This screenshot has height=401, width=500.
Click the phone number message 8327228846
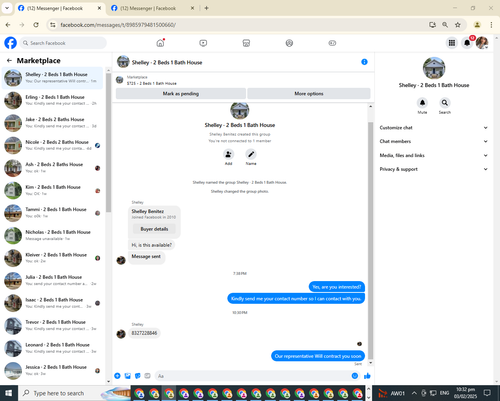144,333
